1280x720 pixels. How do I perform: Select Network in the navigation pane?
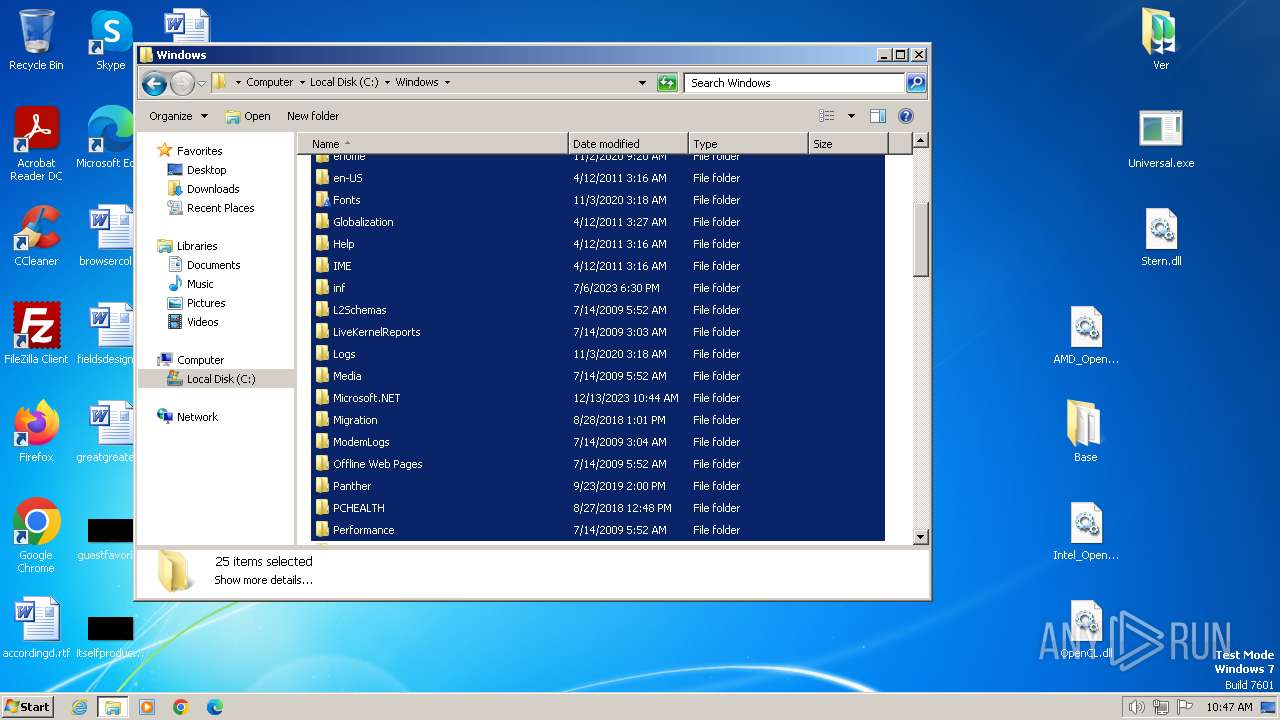(197, 417)
